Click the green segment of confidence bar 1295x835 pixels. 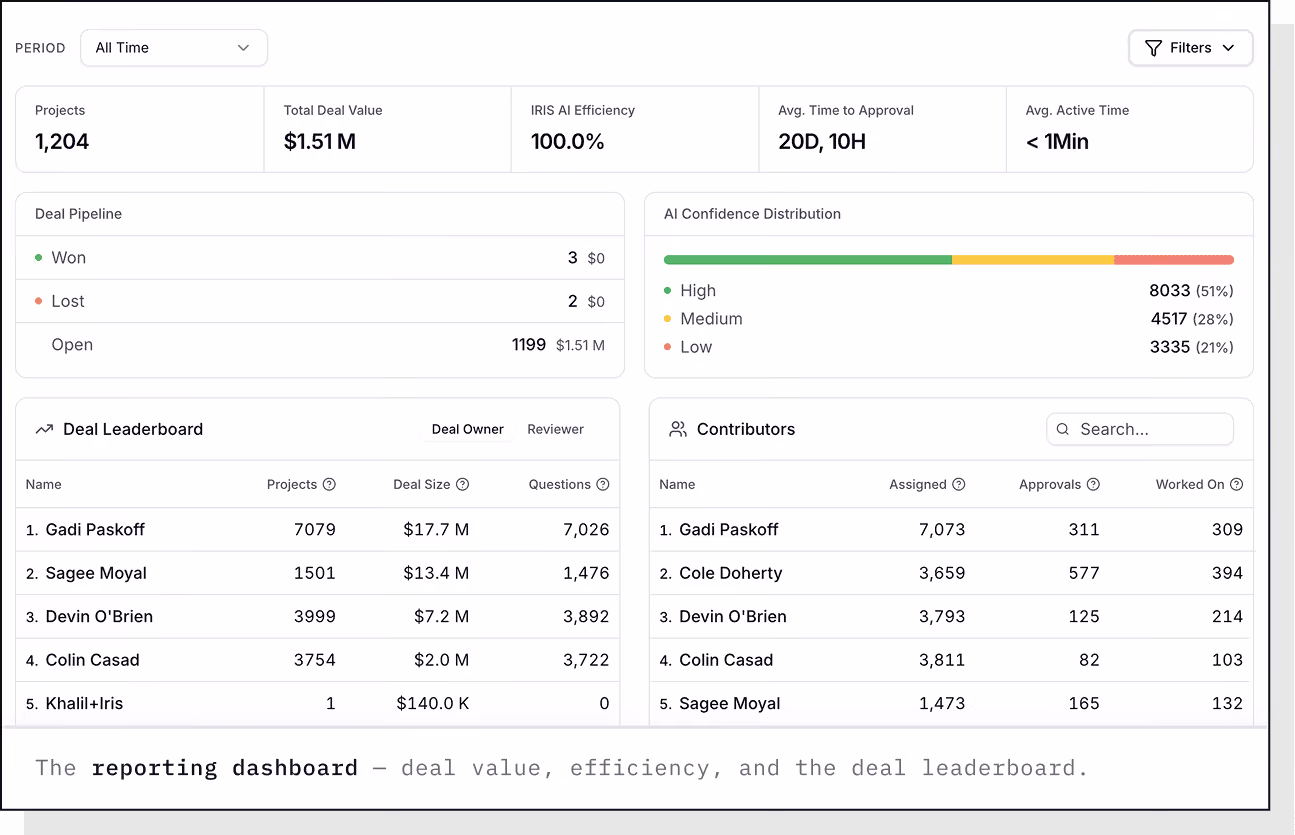pyautogui.click(x=807, y=260)
